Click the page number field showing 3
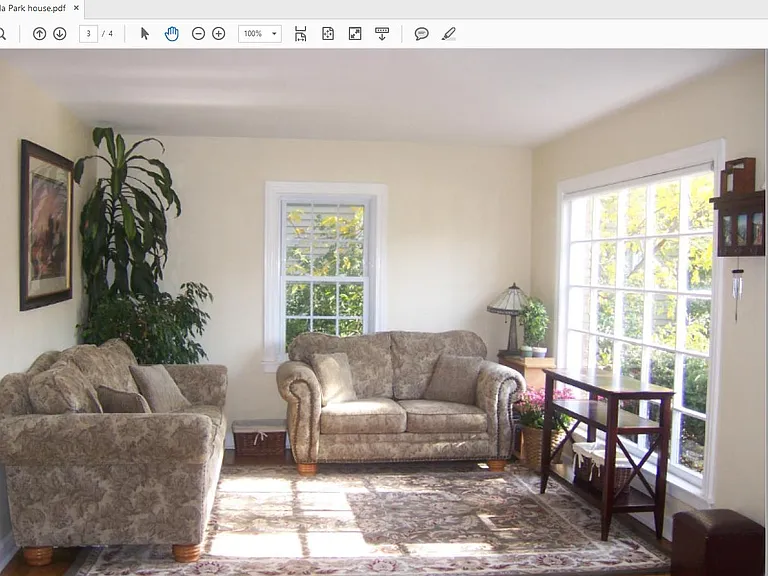This screenshot has width=768, height=576. (88, 34)
